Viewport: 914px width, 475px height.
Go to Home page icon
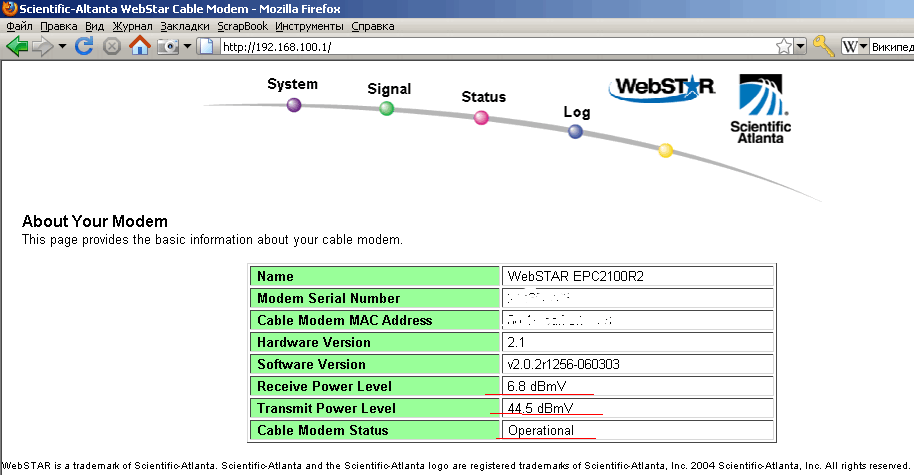[x=139, y=46]
